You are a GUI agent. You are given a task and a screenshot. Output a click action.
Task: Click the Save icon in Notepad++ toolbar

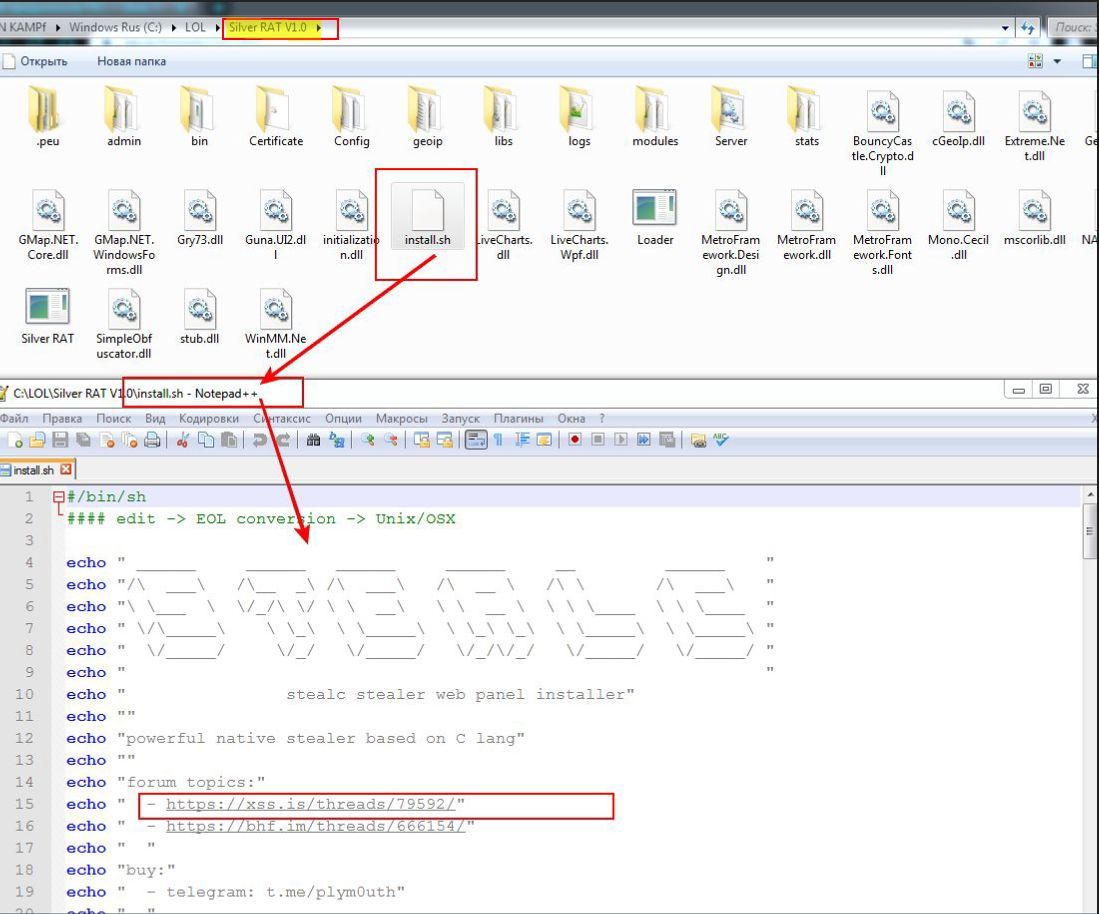click(x=60, y=440)
